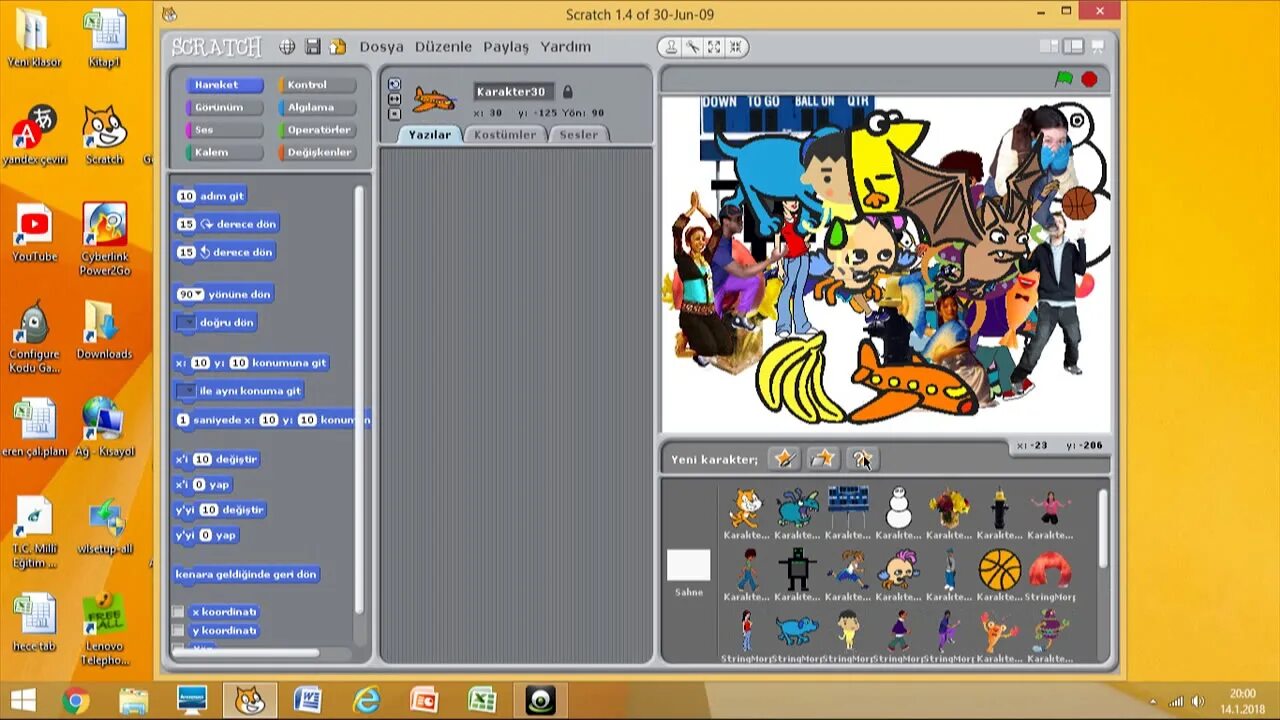Screen dimensions: 1280x720
Task: Select Hareket block category
Action: [x=224, y=85]
